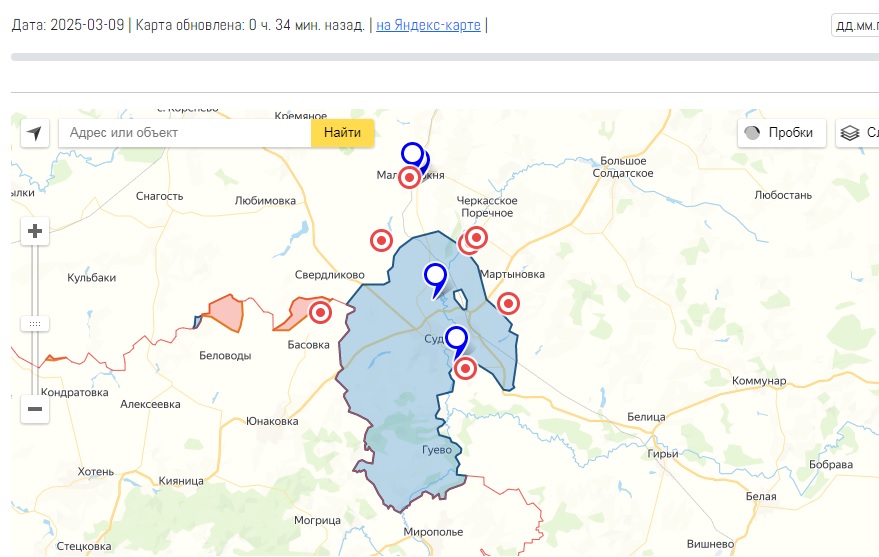This screenshot has width=879, height=557.
Task: Click the map zoom slider handle
Action: (35, 324)
